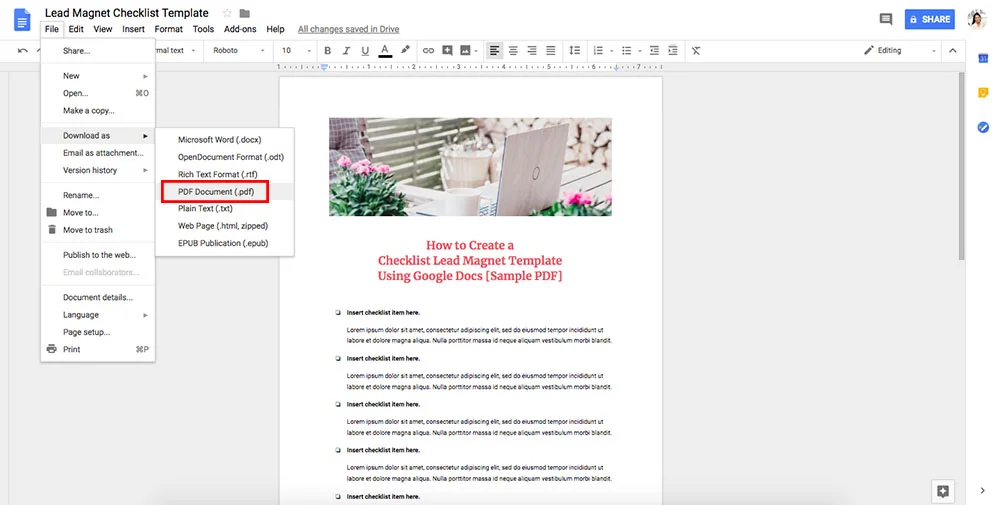The height and width of the screenshot is (505, 1000).
Task: Open the Tools menu
Action: [x=203, y=29]
